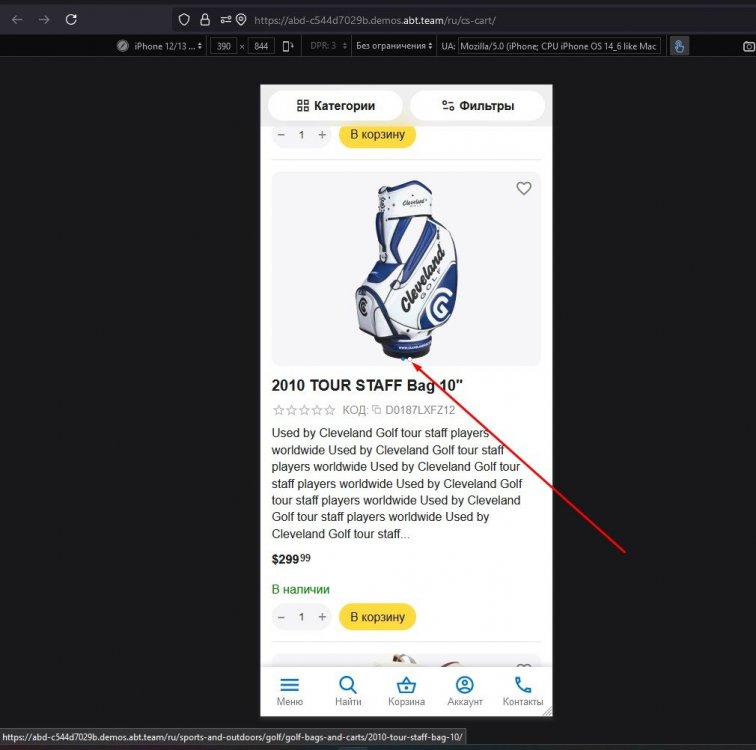Click the sliders icon inside Фильтры
This screenshot has width=756, height=750.
pyautogui.click(x=448, y=106)
